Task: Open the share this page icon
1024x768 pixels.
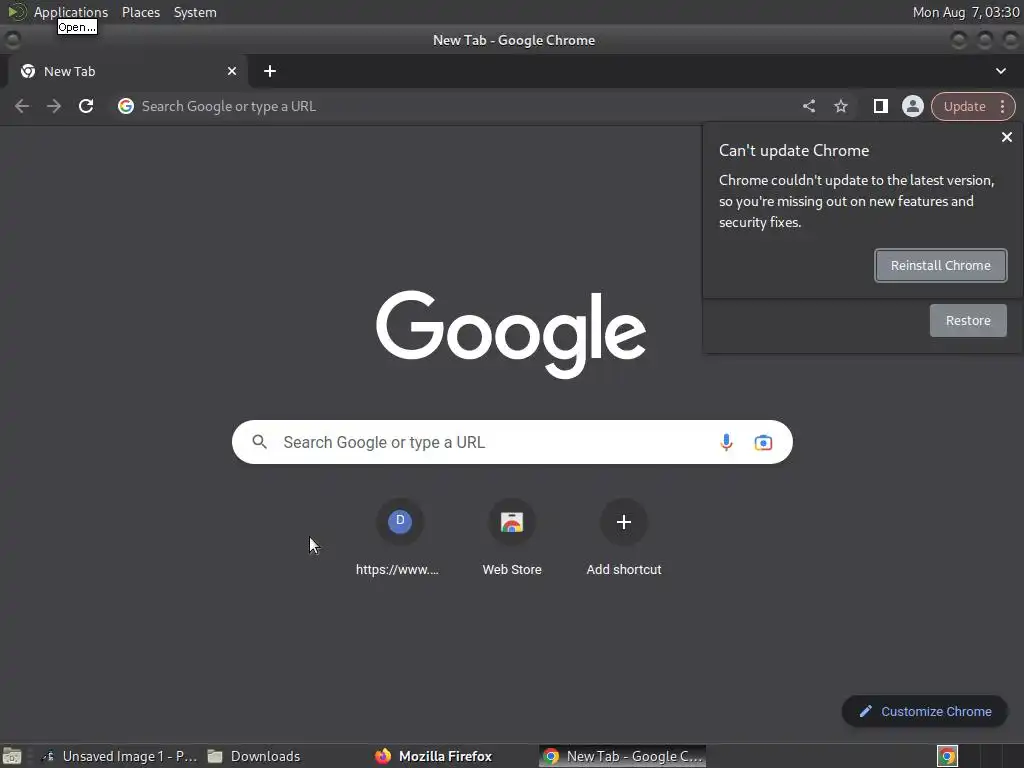Action: 808,106
